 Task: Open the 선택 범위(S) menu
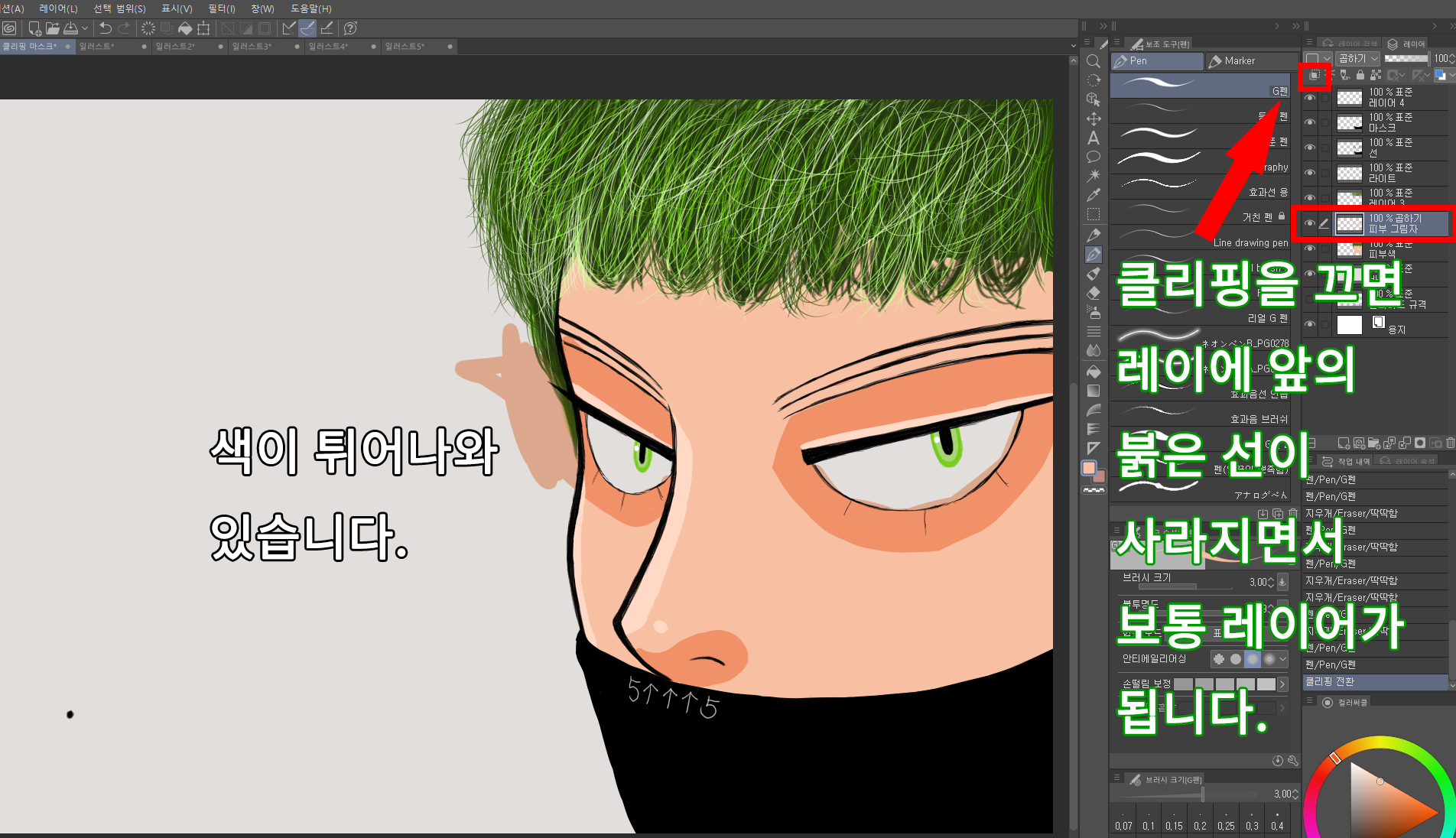click(120, 8)
